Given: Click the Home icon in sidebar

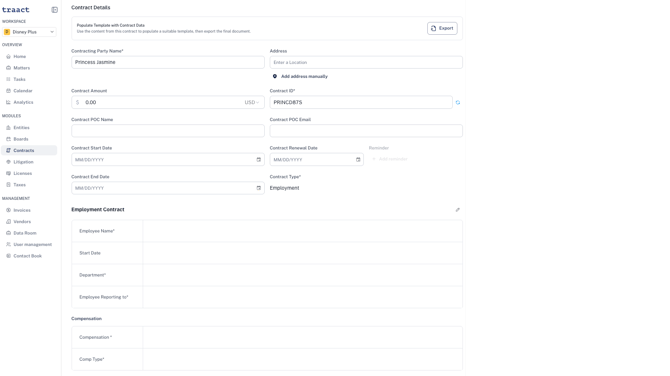Looking at the screenshot, I should (x=8, y=56).
